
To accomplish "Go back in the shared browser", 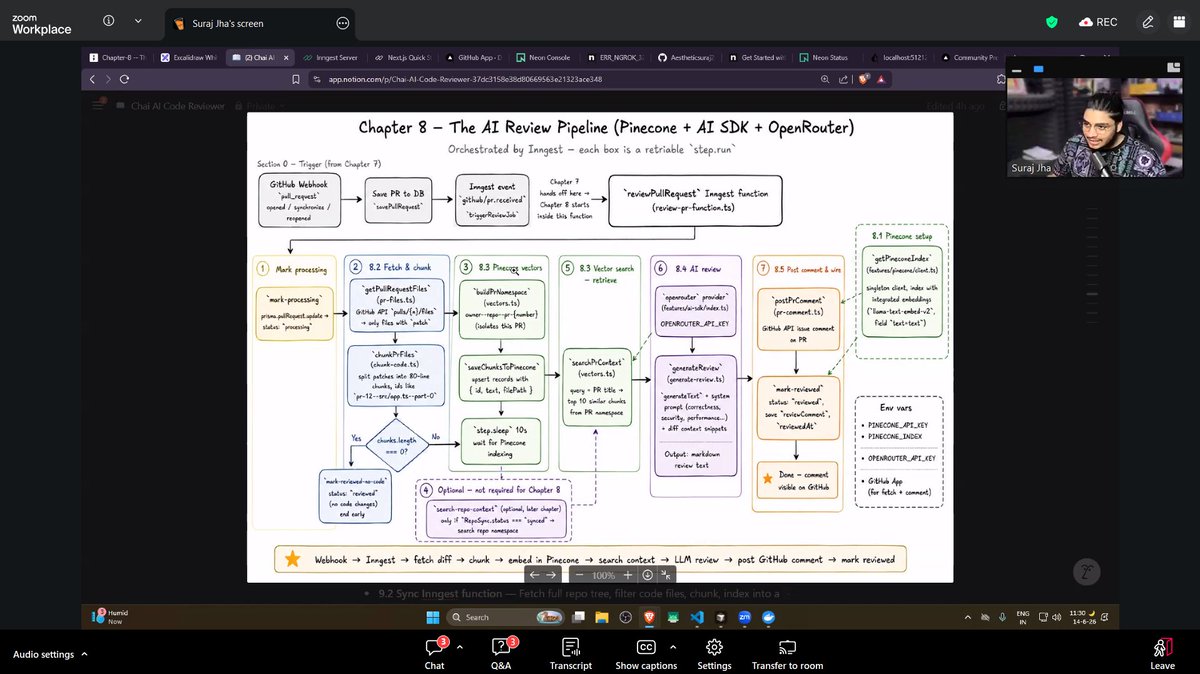I will click(x=92, y=79).
